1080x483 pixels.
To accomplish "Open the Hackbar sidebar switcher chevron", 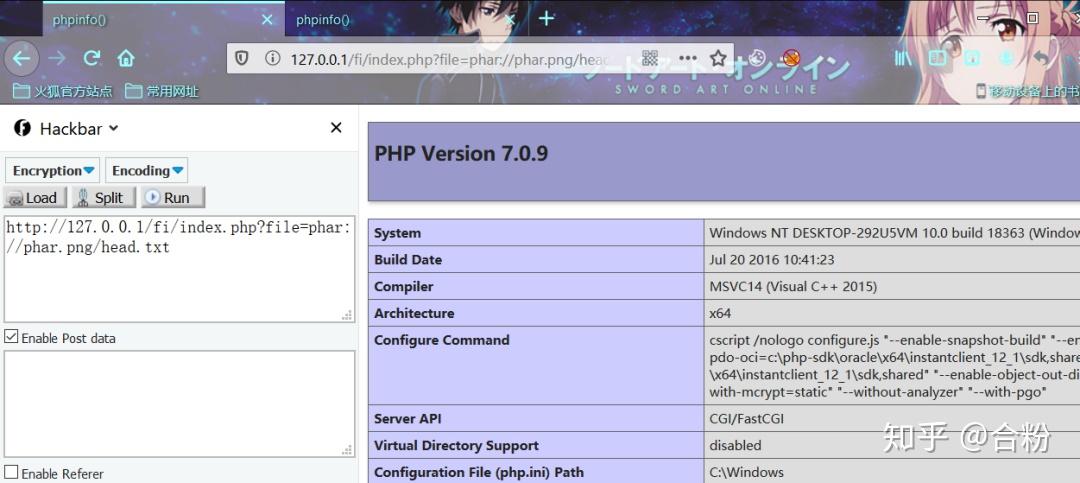I will pyautogui.click(x=114, y=128).
